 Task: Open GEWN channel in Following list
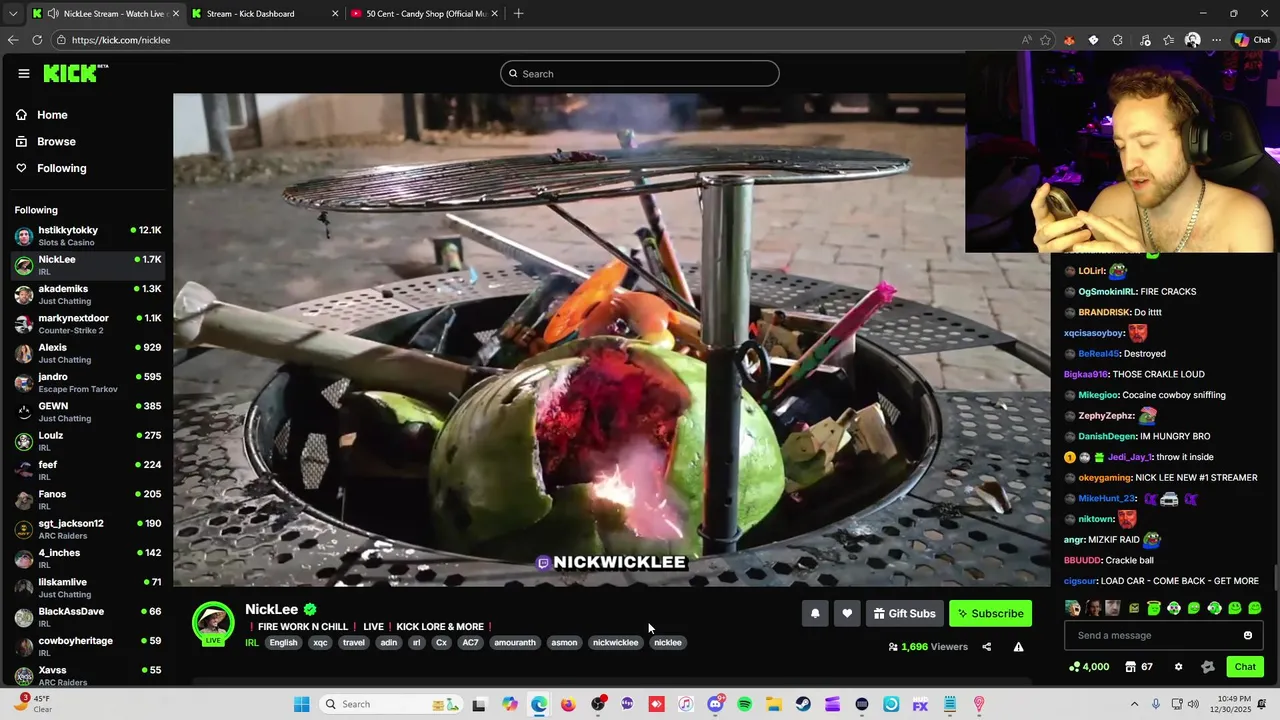88,412
